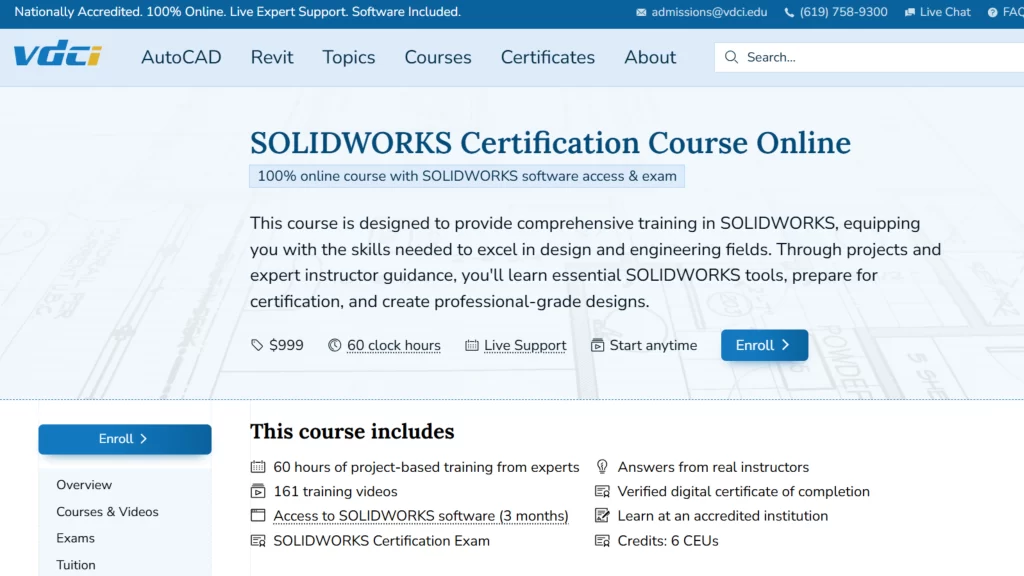The height and width of the screenshot is (576, 1024).
Task: Click the 161 training videos text
Action: [x=335, y=491]
